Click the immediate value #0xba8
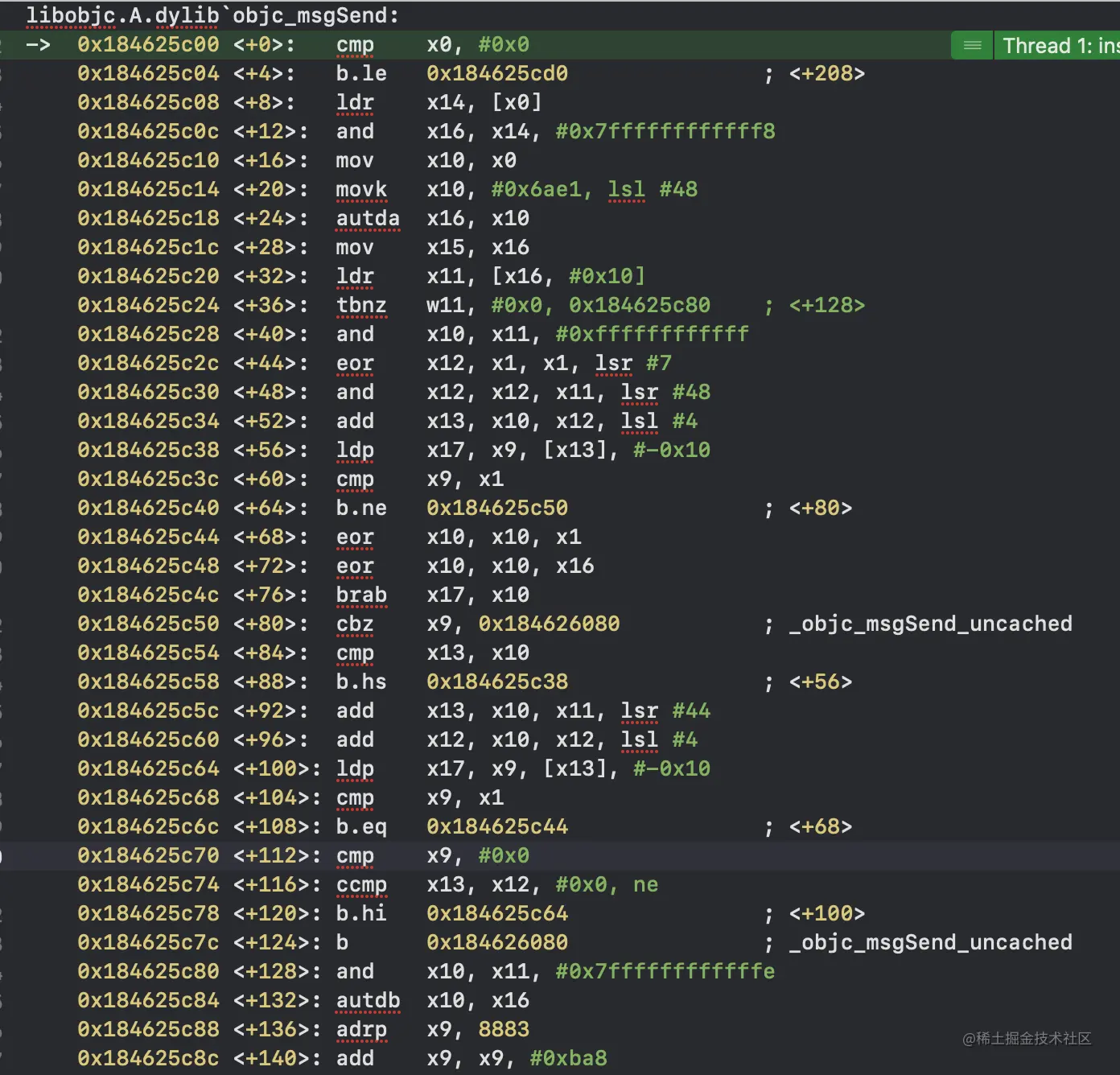Image resolution: width=1120 pixels, height=1075 pixels. (x=568, y=1059)
